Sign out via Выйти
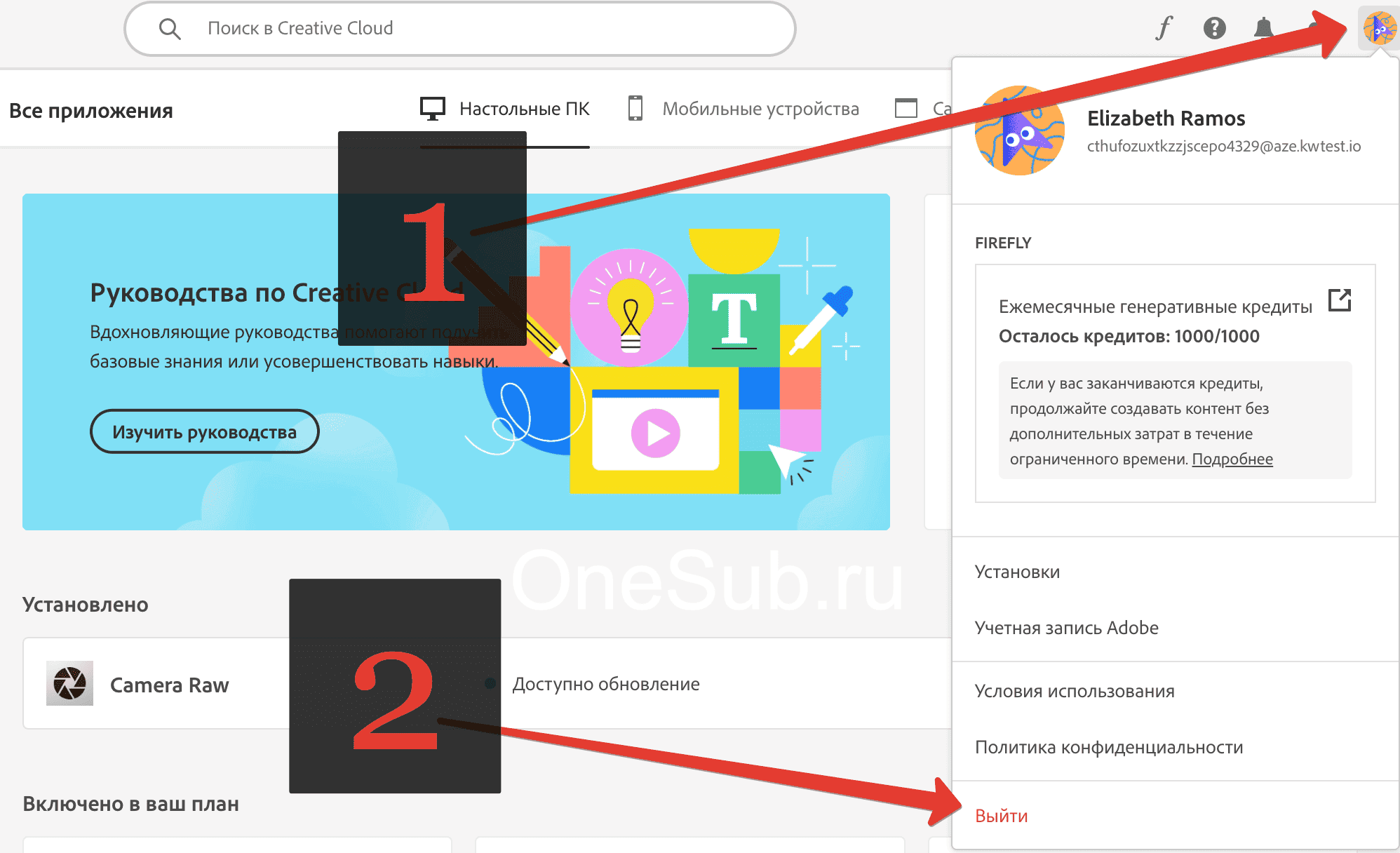Screen dimensions: 1400x853 pyautogui.click(x=1001, y=815)
